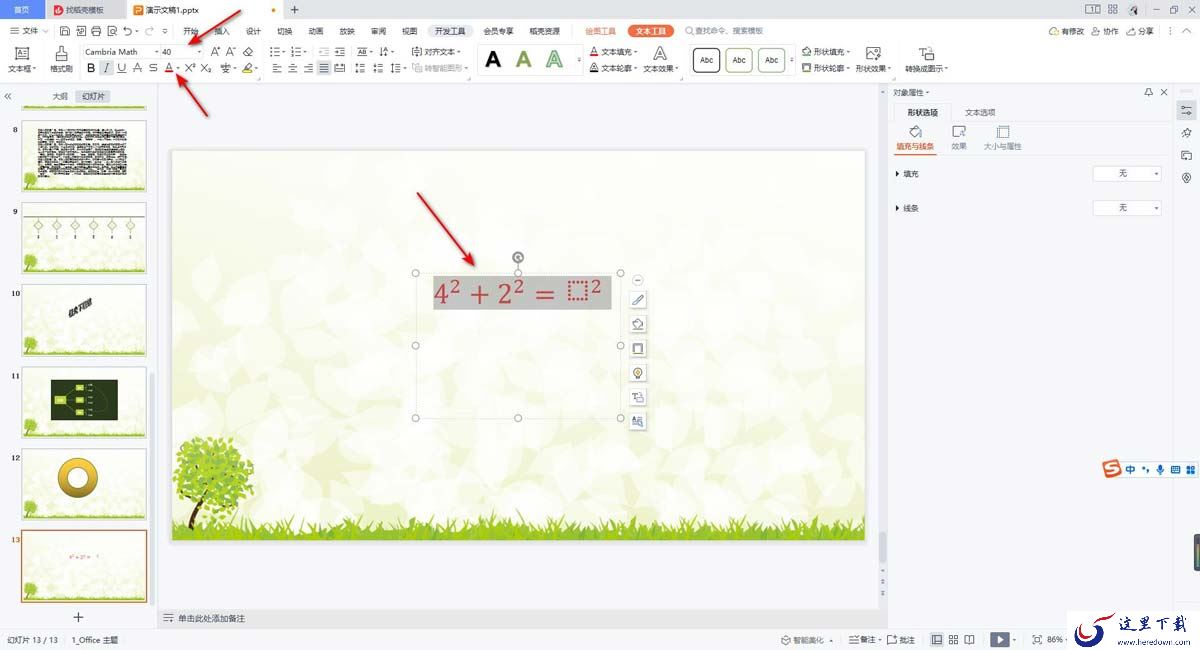Click the increase font size icon
The height and width of the screenshot is (650, 1200).
(x=215, y=51)
